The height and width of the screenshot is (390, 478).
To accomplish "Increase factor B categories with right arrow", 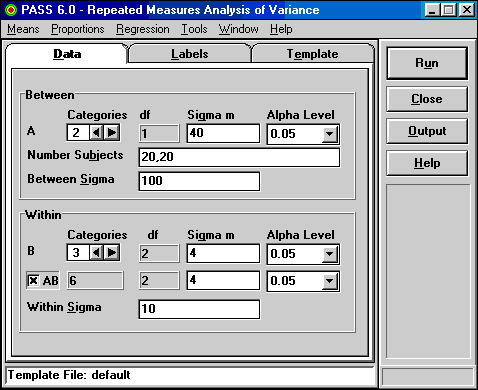I will coord(112,253).
